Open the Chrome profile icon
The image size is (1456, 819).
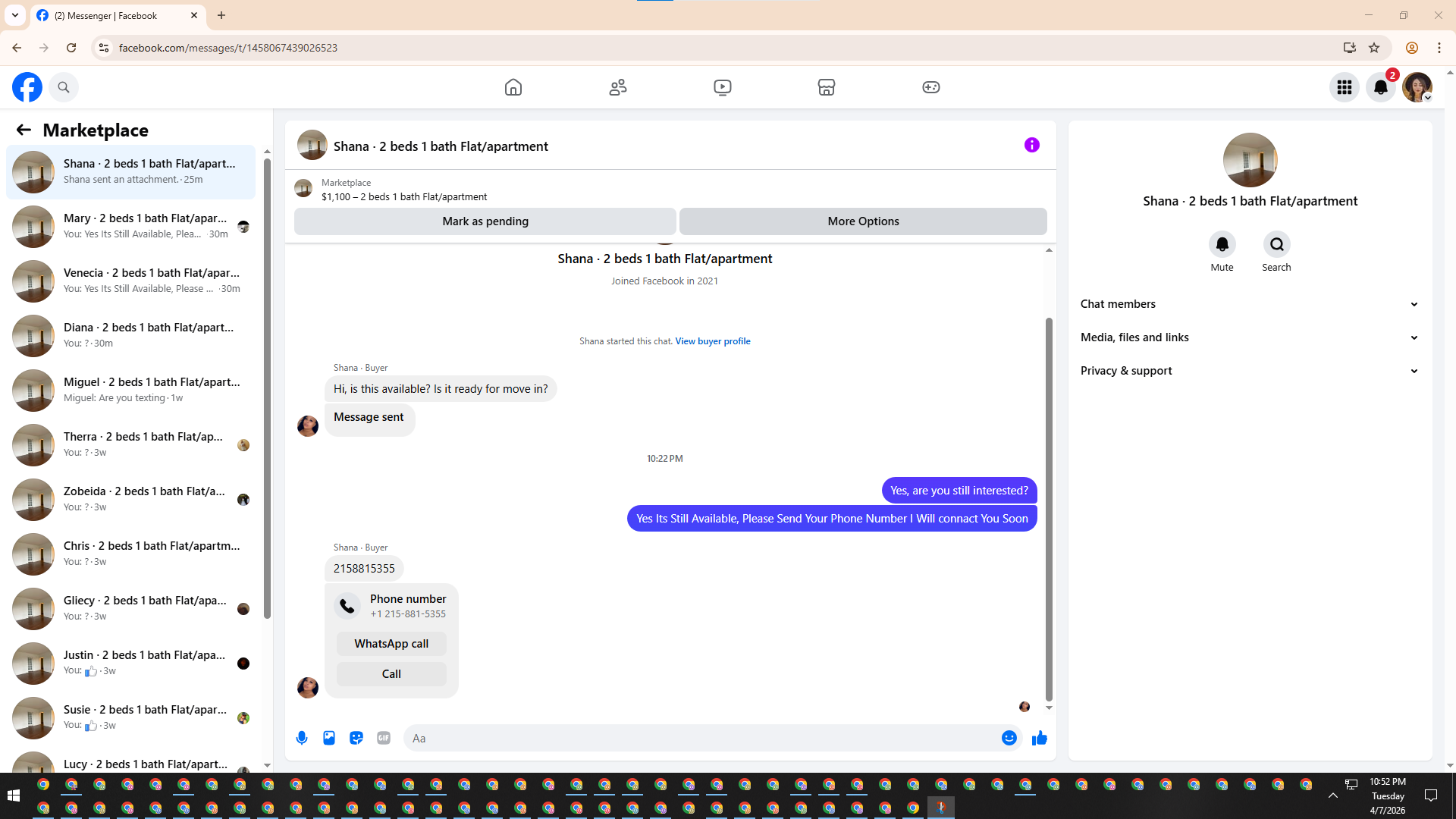pyautogui.click(x=1412, y=48)
